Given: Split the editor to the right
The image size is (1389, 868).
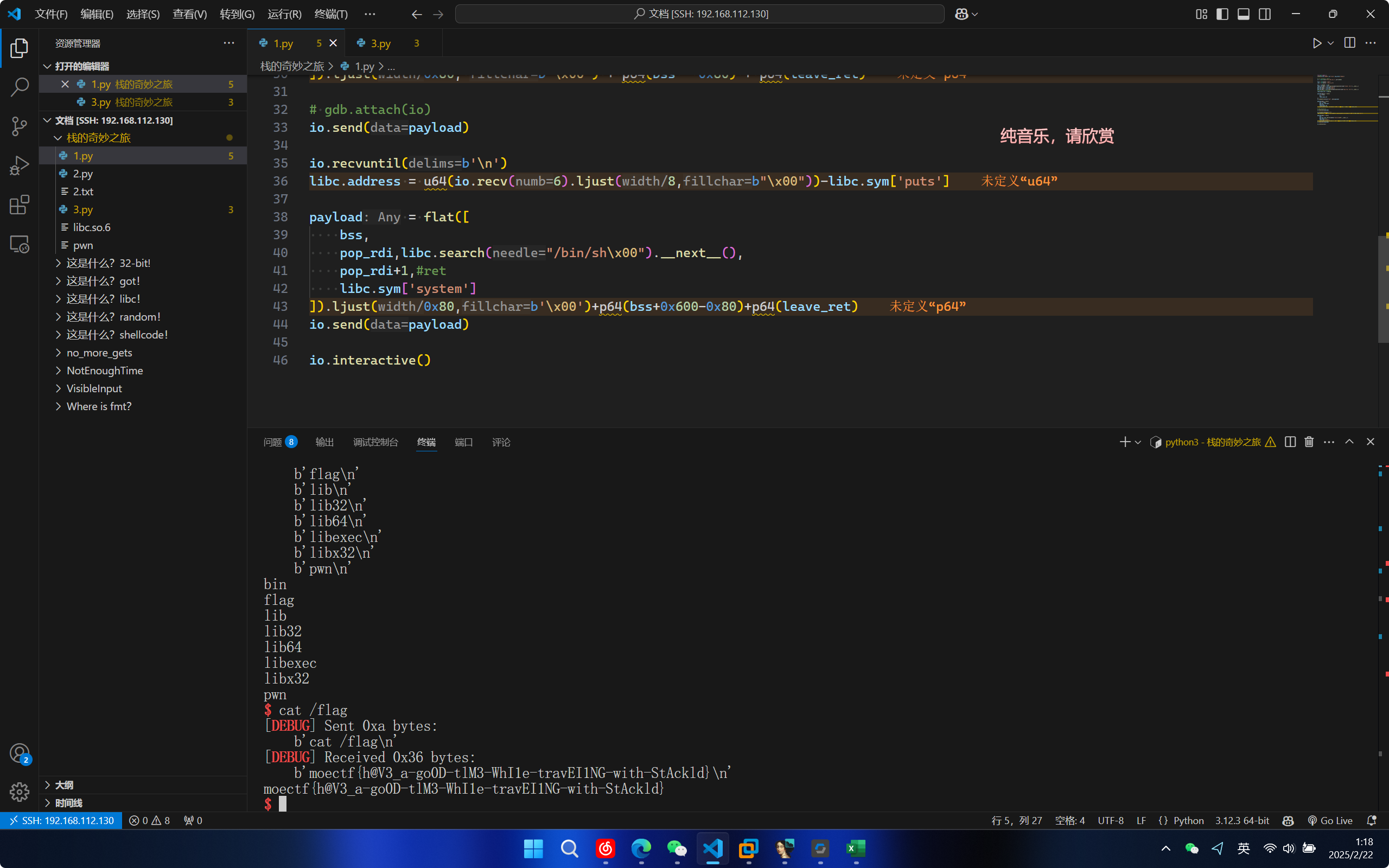Looking at the screenshot, I should (1349, 43).
